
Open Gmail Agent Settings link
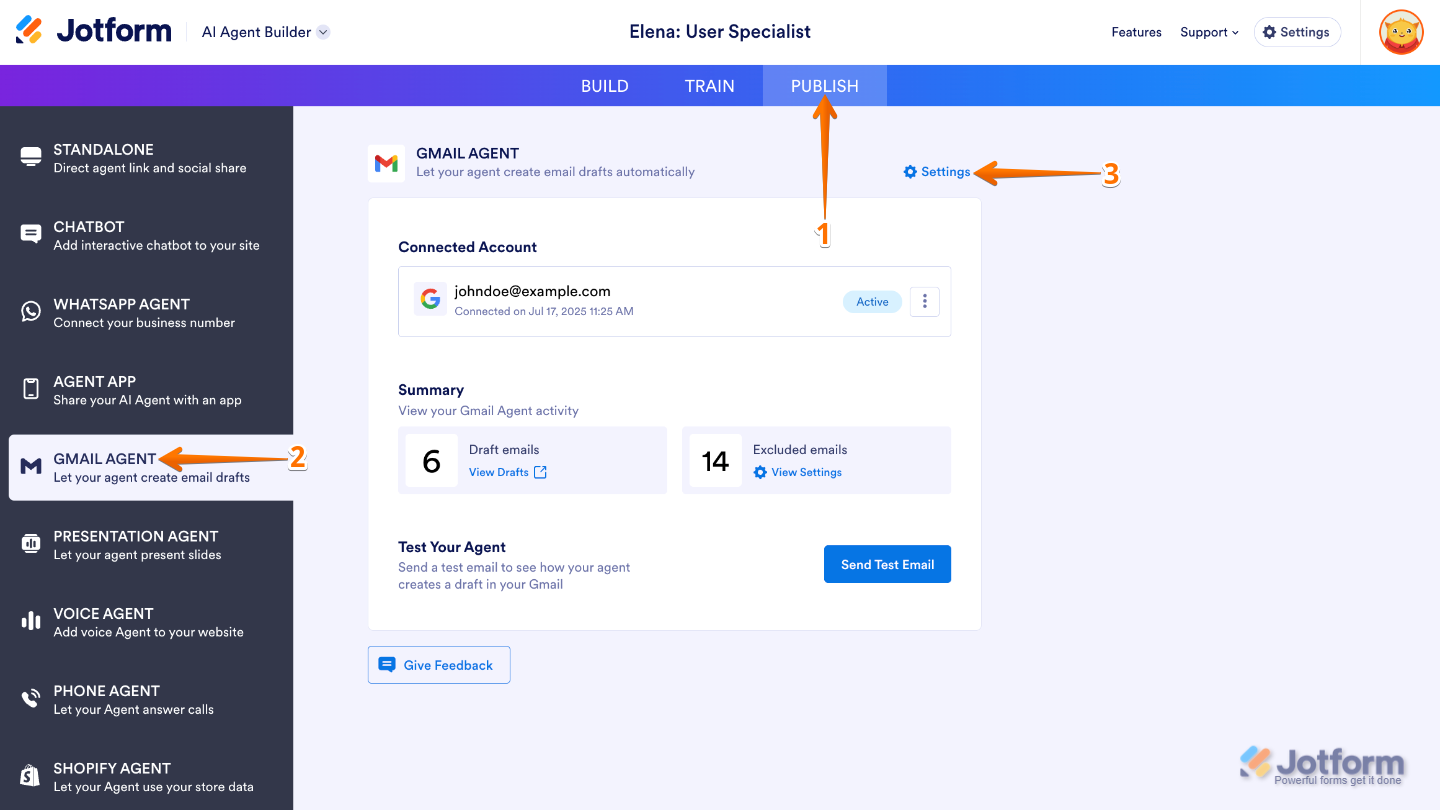(937, 172)
